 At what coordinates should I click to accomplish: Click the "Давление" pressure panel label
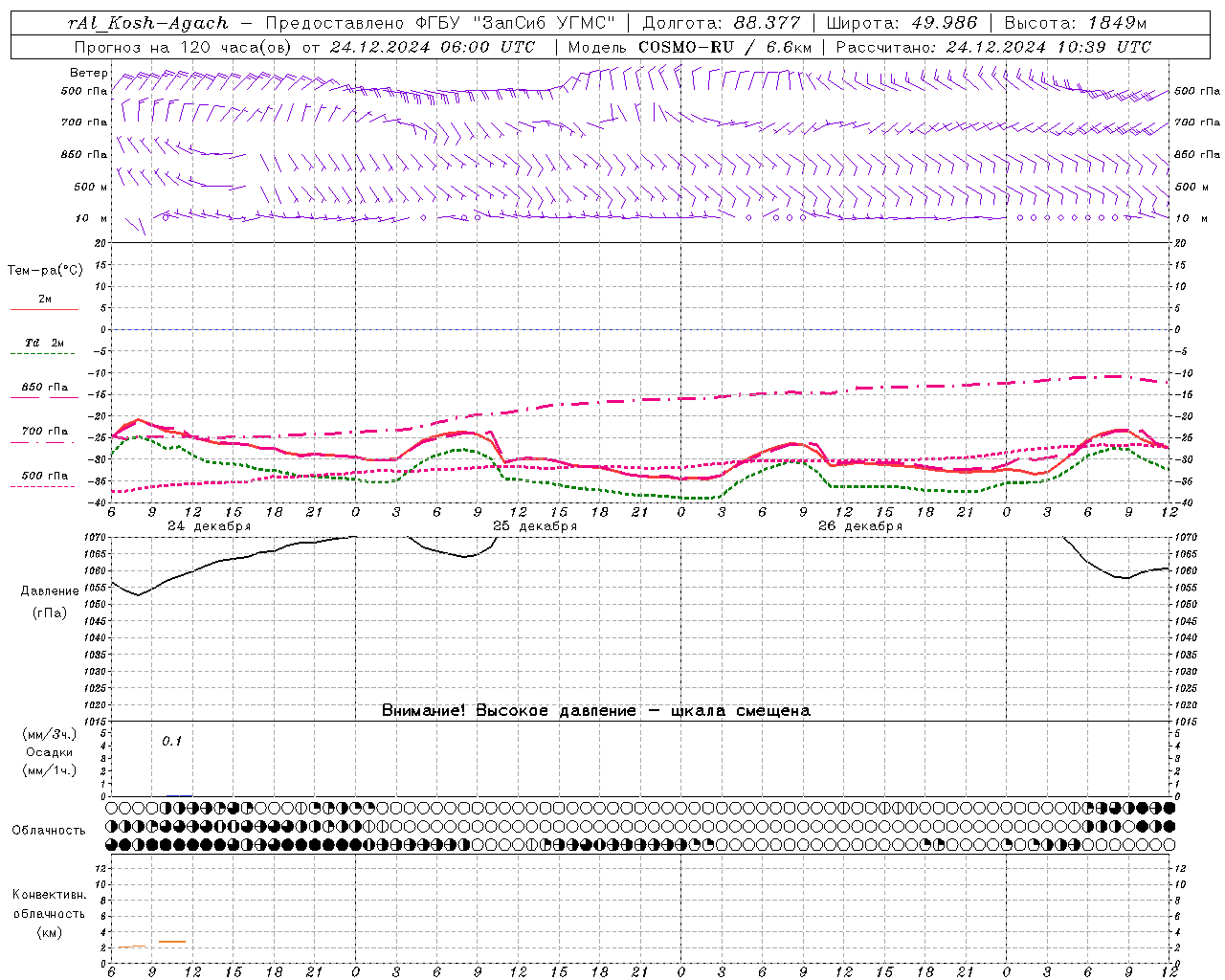tap(50, 591)
